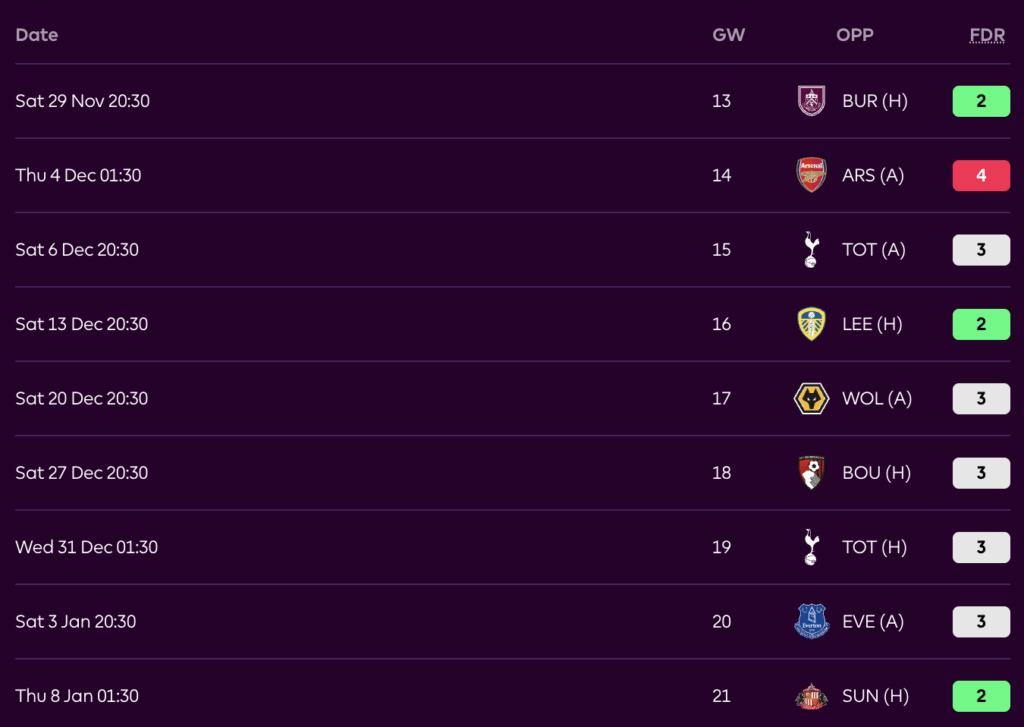Click the Arsenal club crest icon

click(x=811, y=175)
